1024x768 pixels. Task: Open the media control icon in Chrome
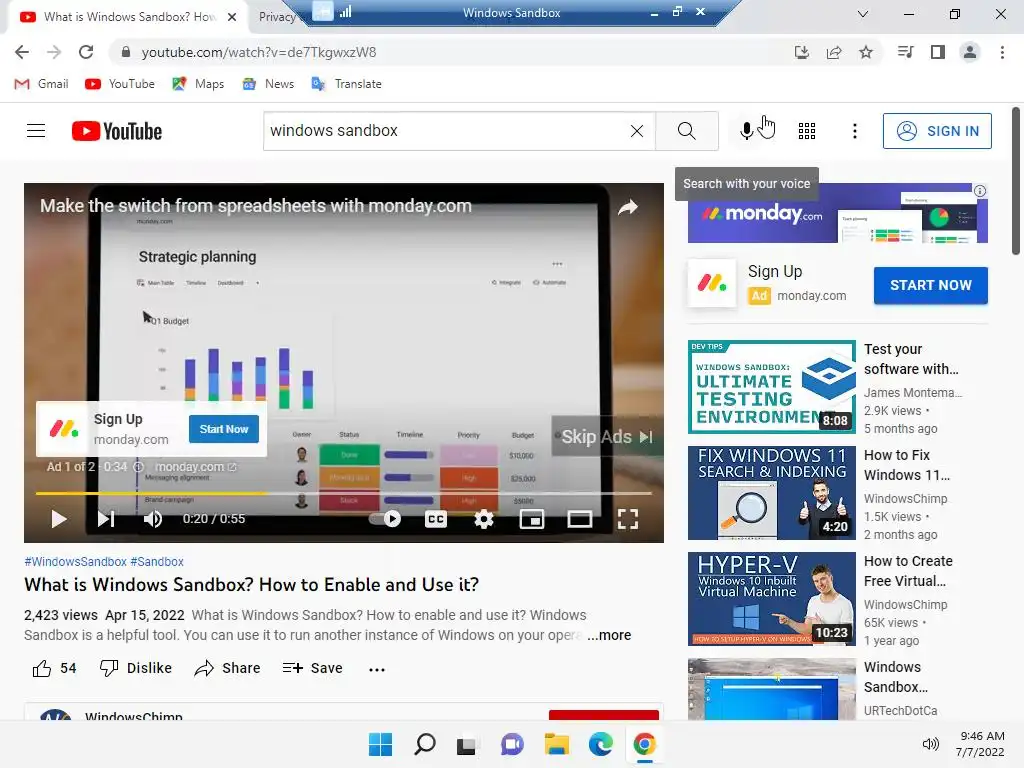tap(905, 52)
